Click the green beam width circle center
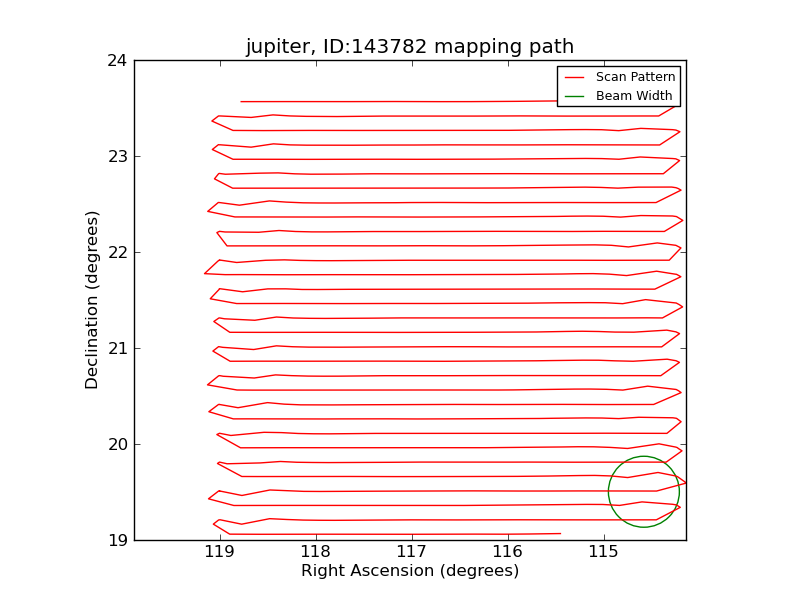Image resolution: width=800 pixels, height=600 pixels. pos(644,492)
